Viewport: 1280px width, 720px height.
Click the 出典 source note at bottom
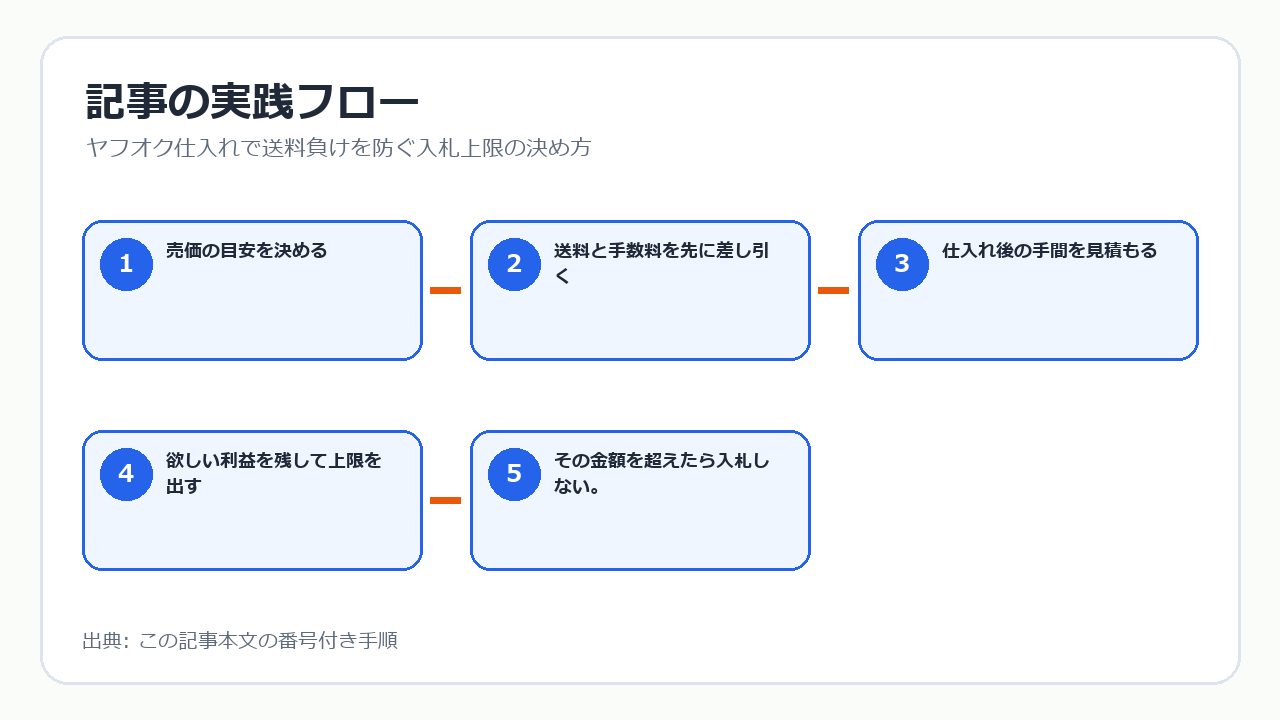[240, 641]
